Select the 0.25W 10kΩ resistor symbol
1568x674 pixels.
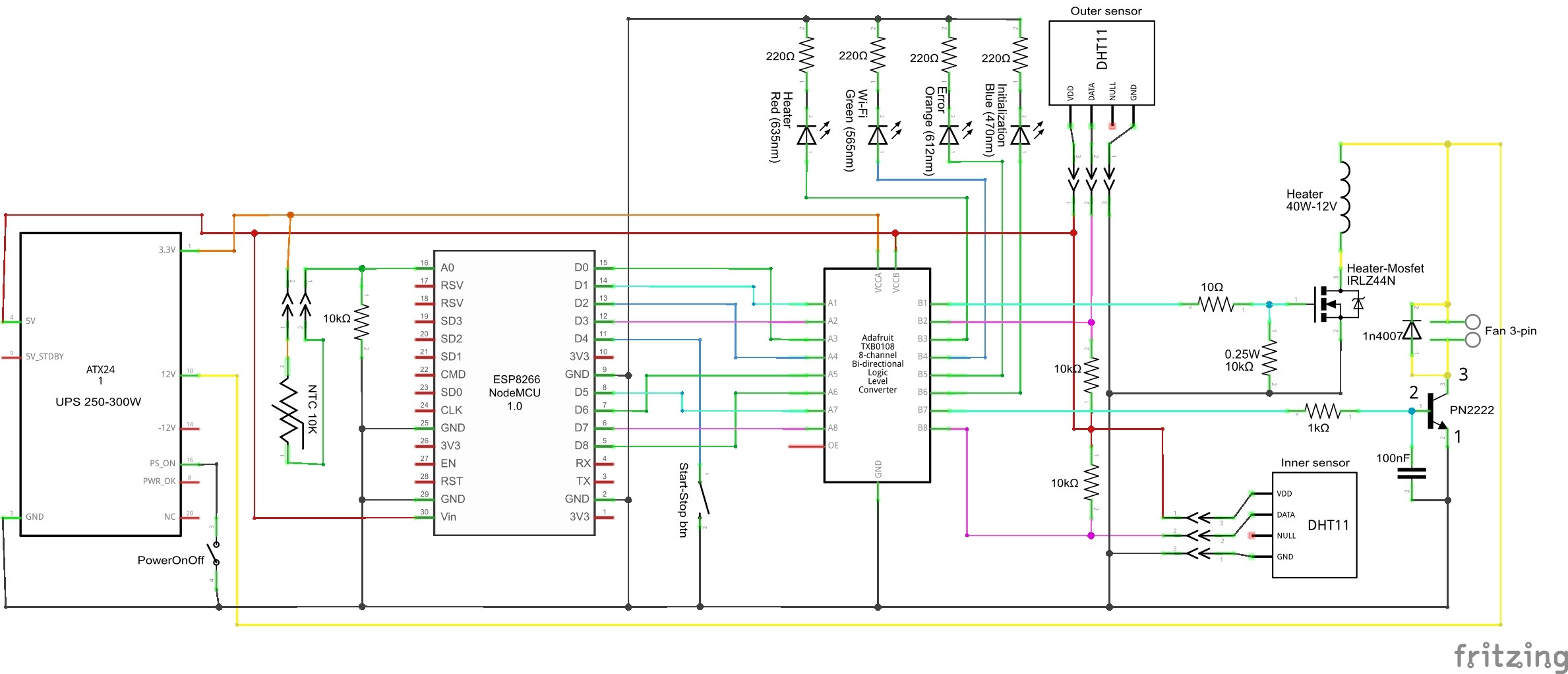click(x=1269, y=357)
